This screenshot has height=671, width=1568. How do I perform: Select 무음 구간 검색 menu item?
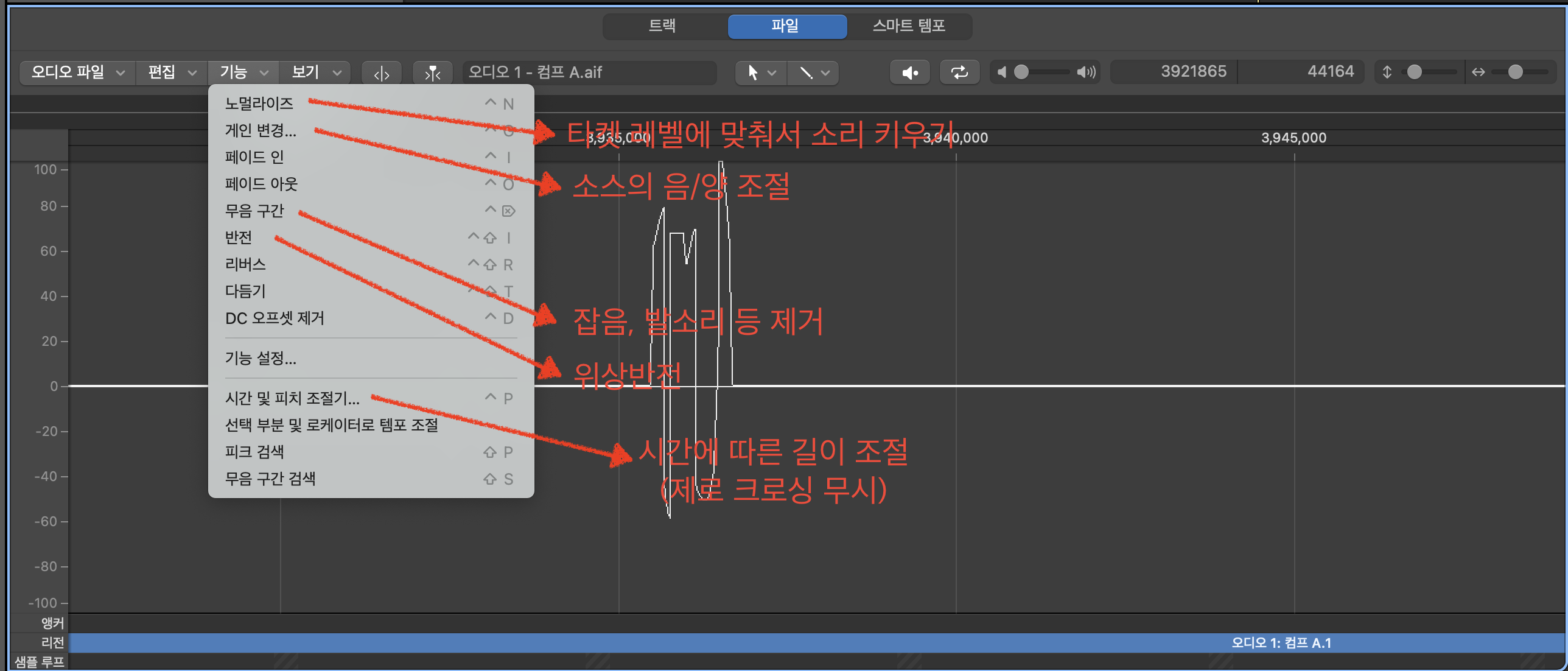pyautogui.click(x=270, y=479)
